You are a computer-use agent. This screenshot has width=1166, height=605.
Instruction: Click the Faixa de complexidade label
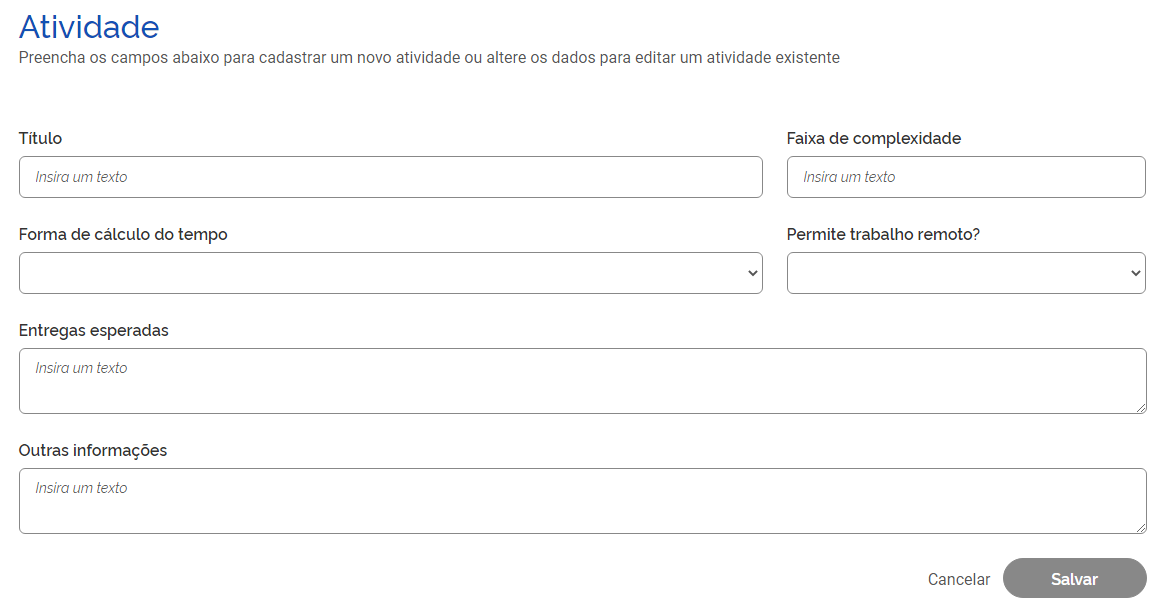coord(873,138)
